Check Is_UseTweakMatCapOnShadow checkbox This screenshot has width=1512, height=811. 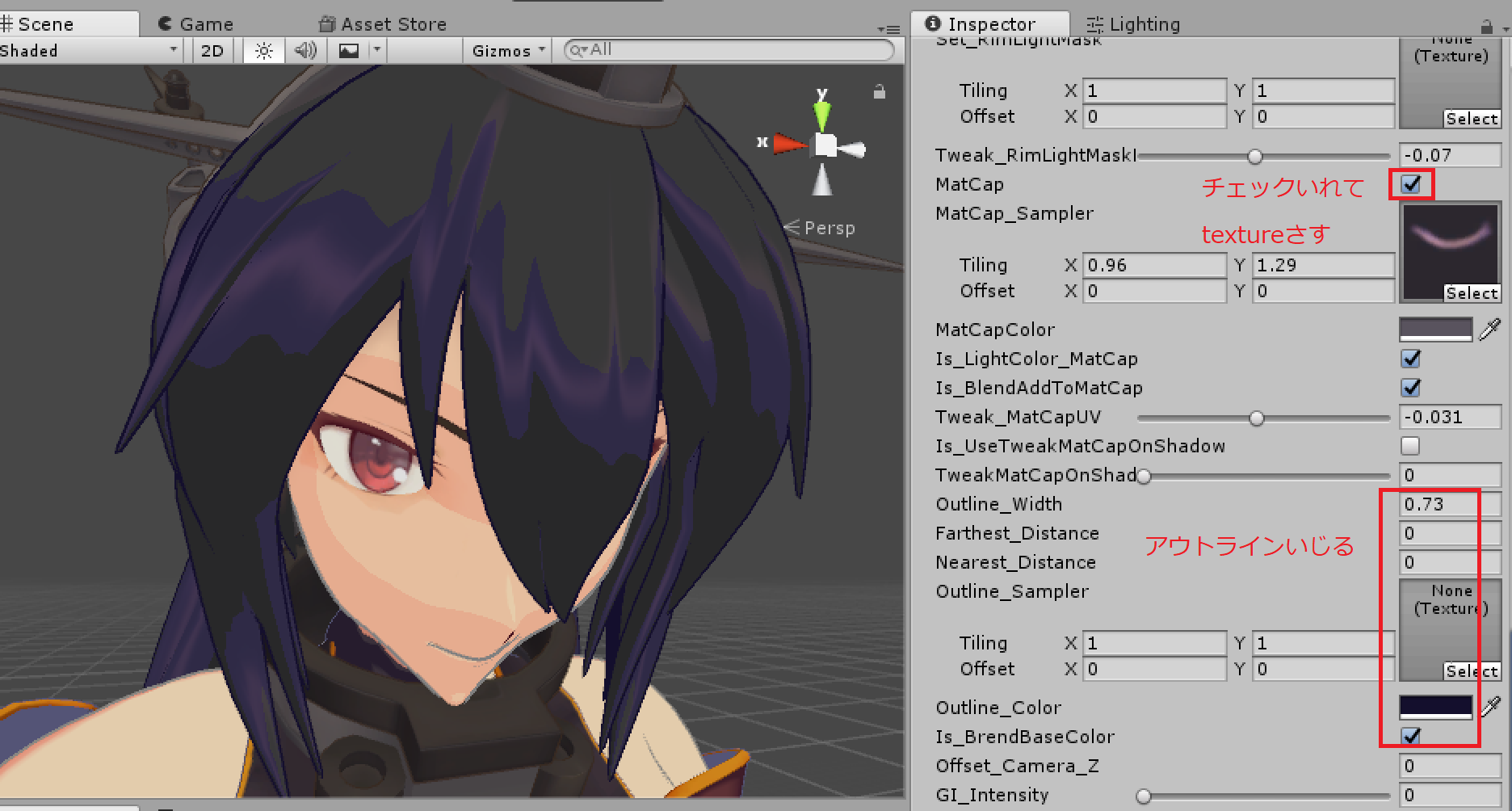(x=1410, y=445)
